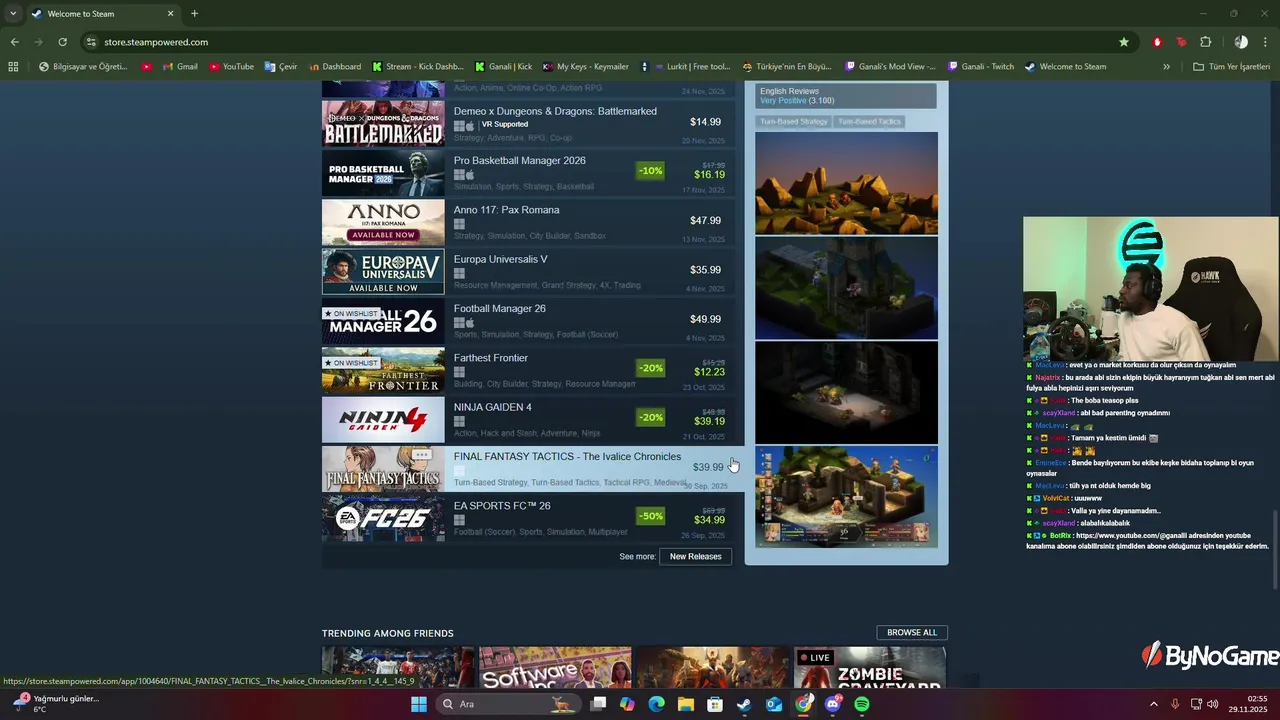The width and height of the screenshot is (1280, 720).
Task: Select the Turn-Based Strategy tag
Action: [x=794, y=121]
